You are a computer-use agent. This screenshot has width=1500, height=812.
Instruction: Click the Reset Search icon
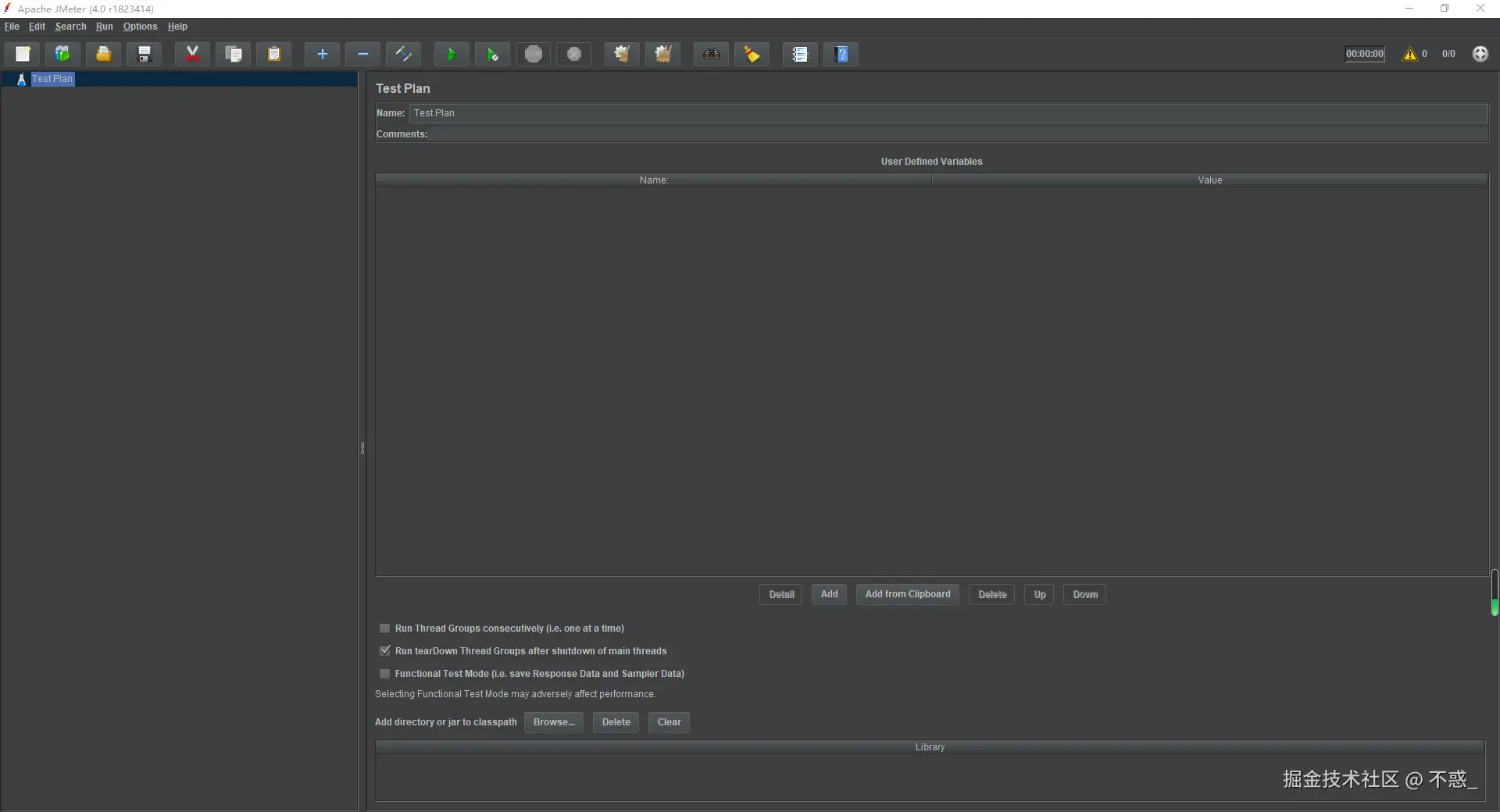click(x=752, y=54)
